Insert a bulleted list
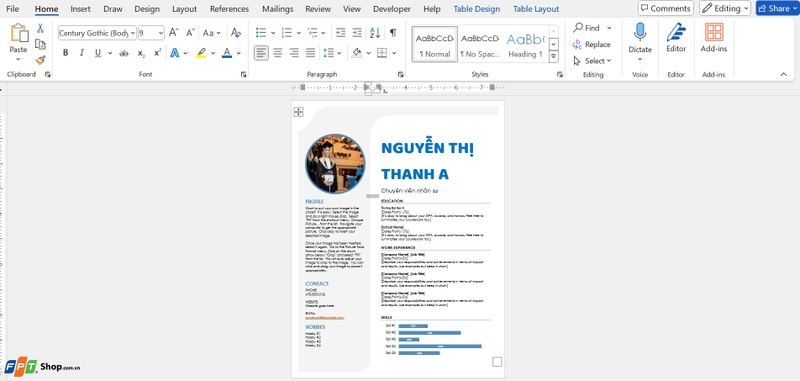The height and width of the screenshot is (381, 800). [261, 33]
